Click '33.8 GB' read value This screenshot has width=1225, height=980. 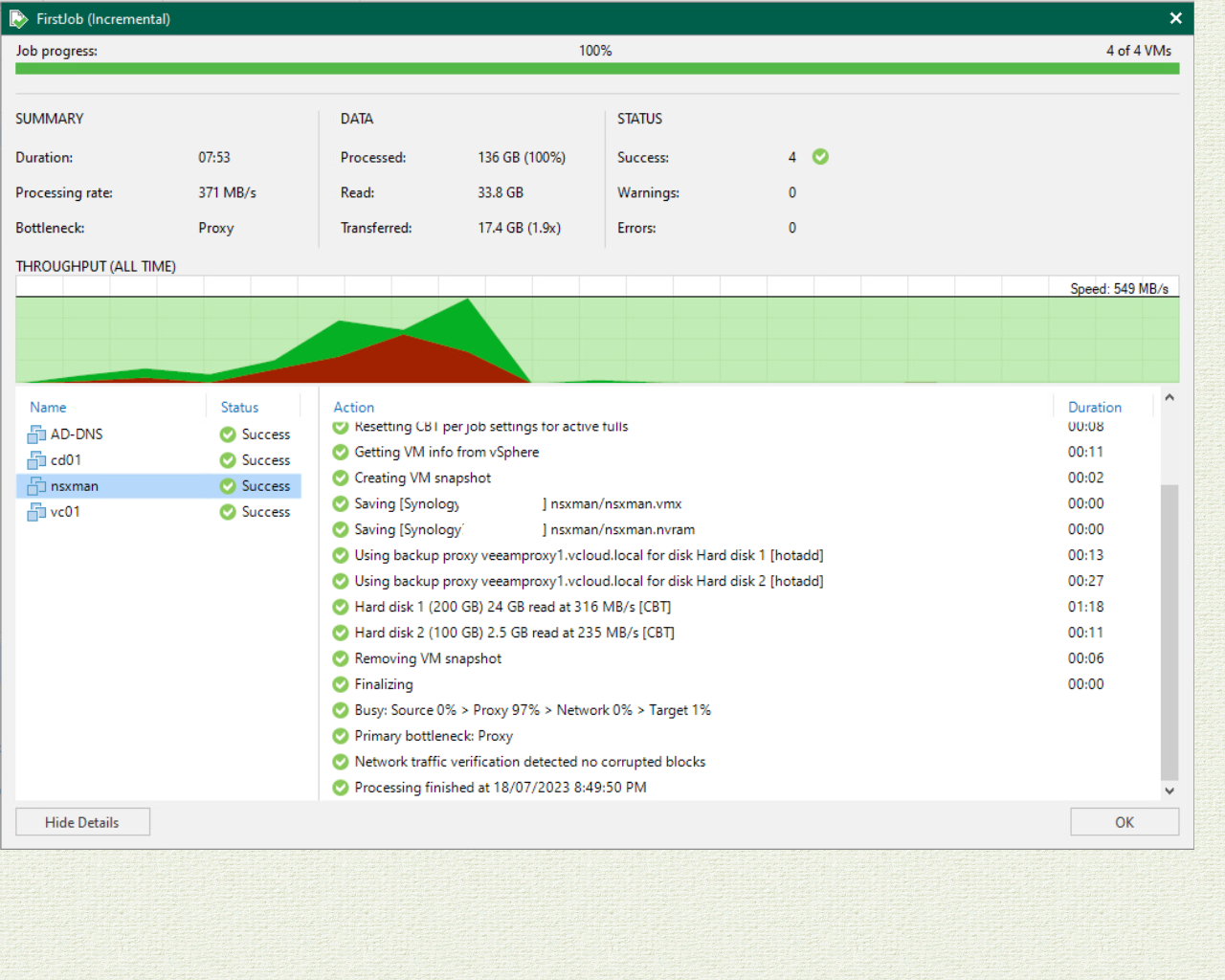click(501, 192)
